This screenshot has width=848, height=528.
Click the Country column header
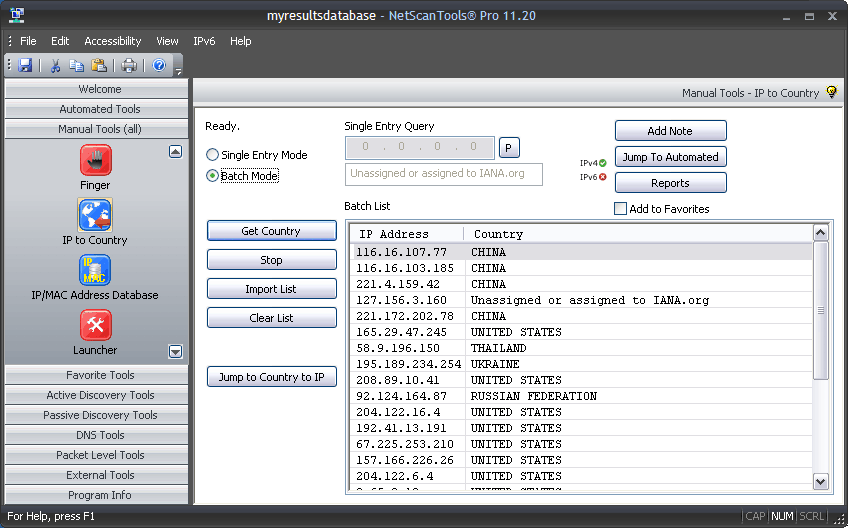638,234
